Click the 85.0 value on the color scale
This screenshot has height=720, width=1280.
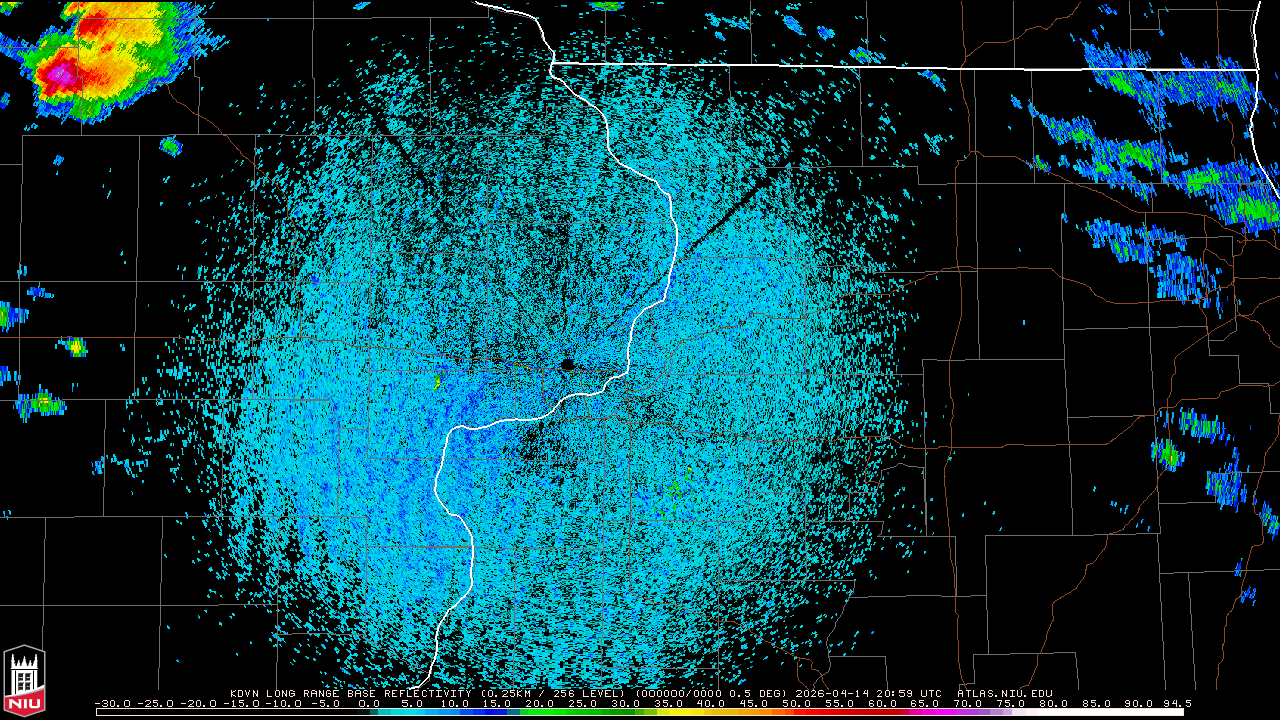1097,703
